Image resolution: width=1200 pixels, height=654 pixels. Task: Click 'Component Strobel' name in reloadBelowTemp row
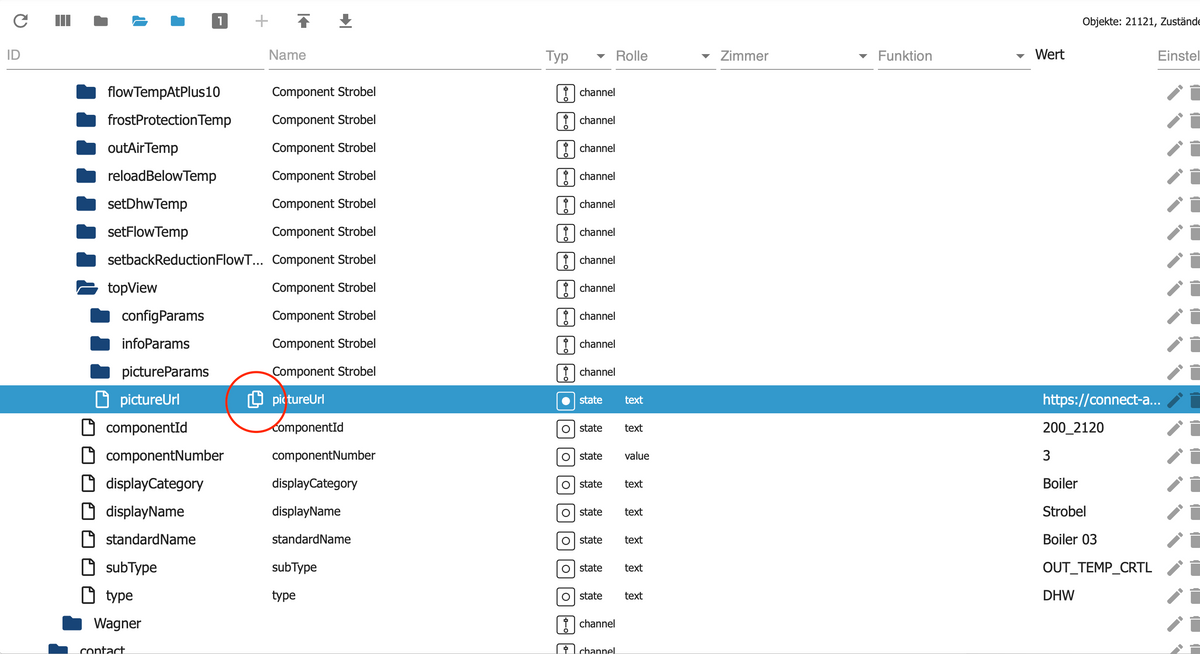pos(324,175)
